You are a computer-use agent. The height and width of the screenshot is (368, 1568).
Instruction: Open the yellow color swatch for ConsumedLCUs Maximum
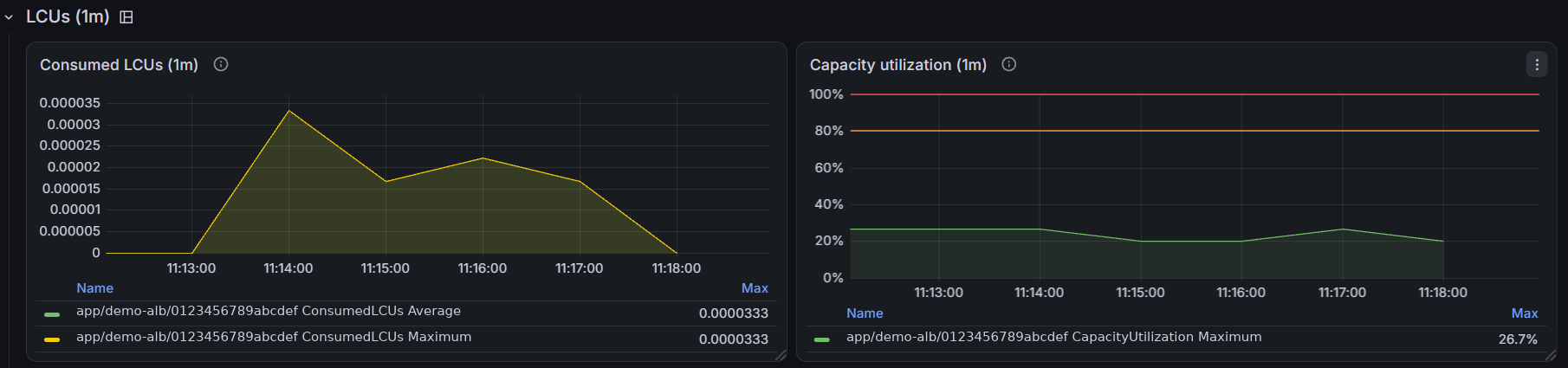tap(52, 339)
